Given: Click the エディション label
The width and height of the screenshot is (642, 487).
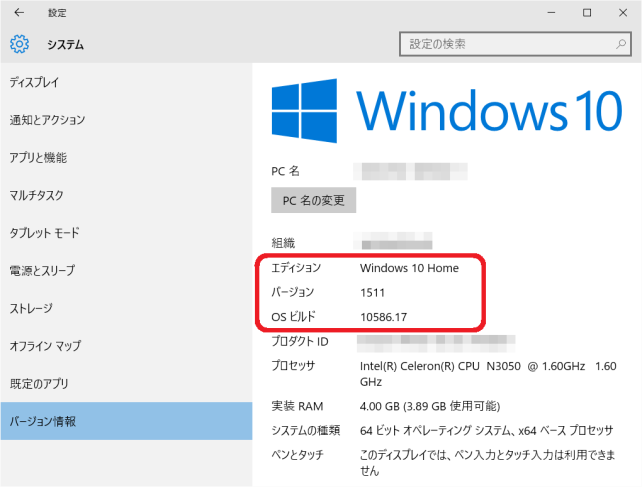Looking at the screenshot, I should [x=296, y=268].
